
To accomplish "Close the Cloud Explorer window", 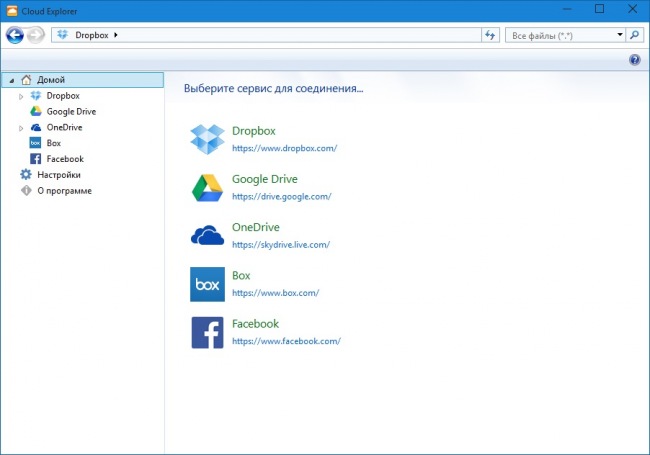I will tap(632, 9).
